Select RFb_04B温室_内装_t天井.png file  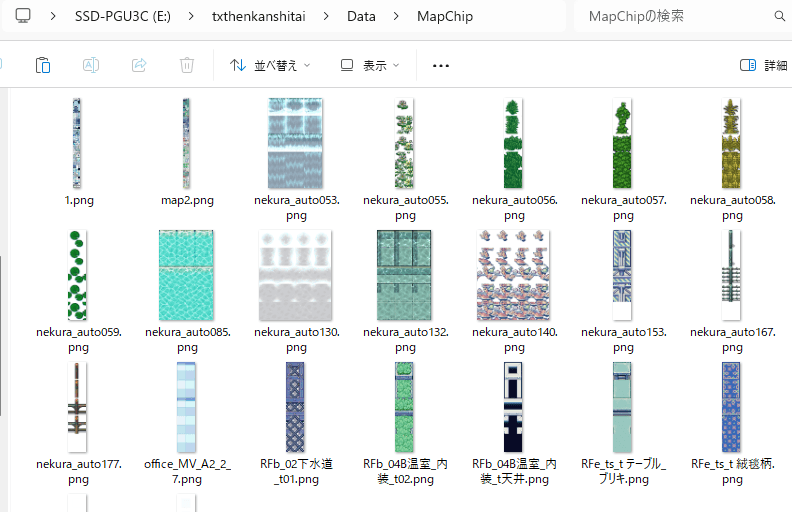[514, 407]
